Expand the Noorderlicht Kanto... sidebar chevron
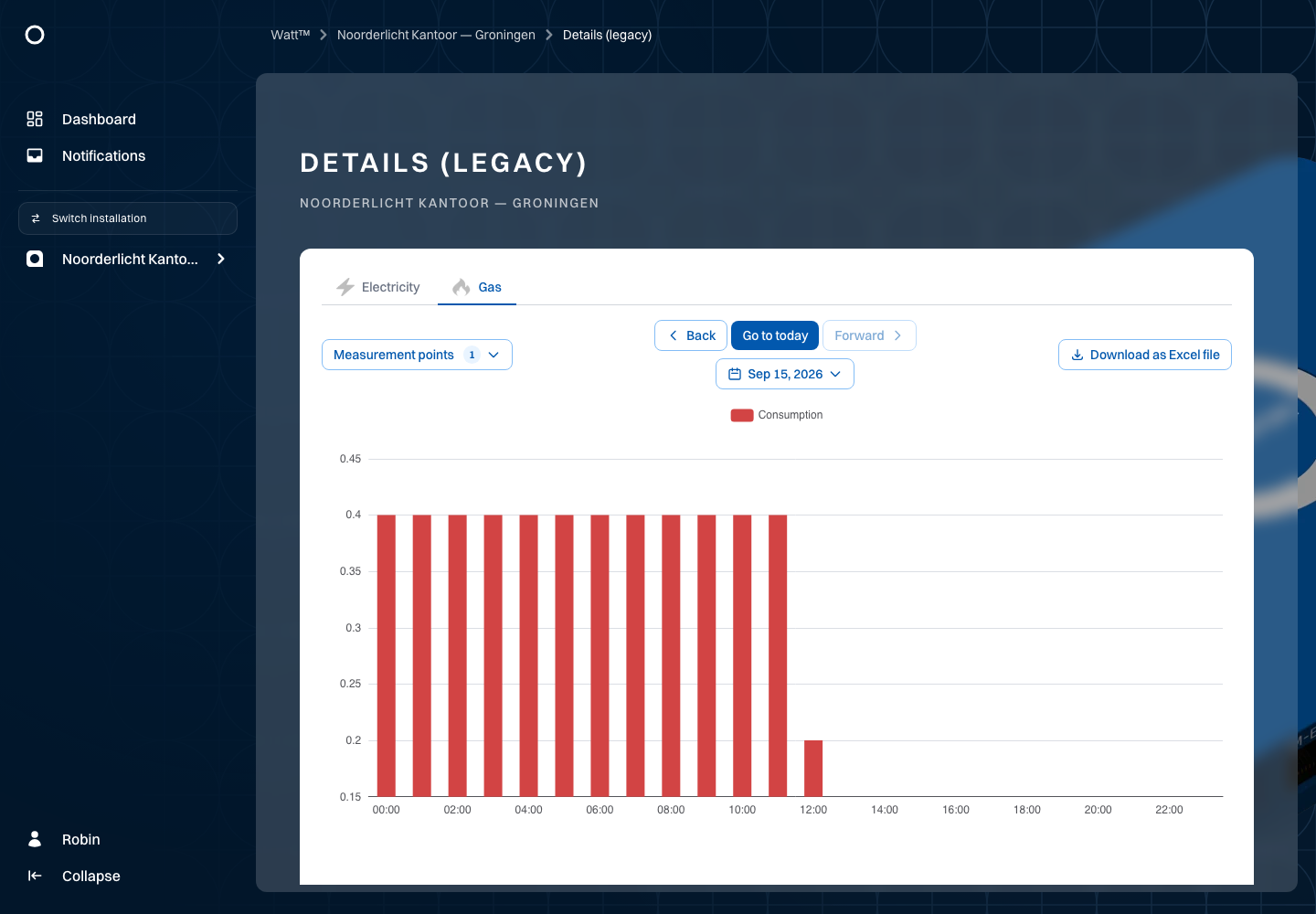 click(221, 259)
